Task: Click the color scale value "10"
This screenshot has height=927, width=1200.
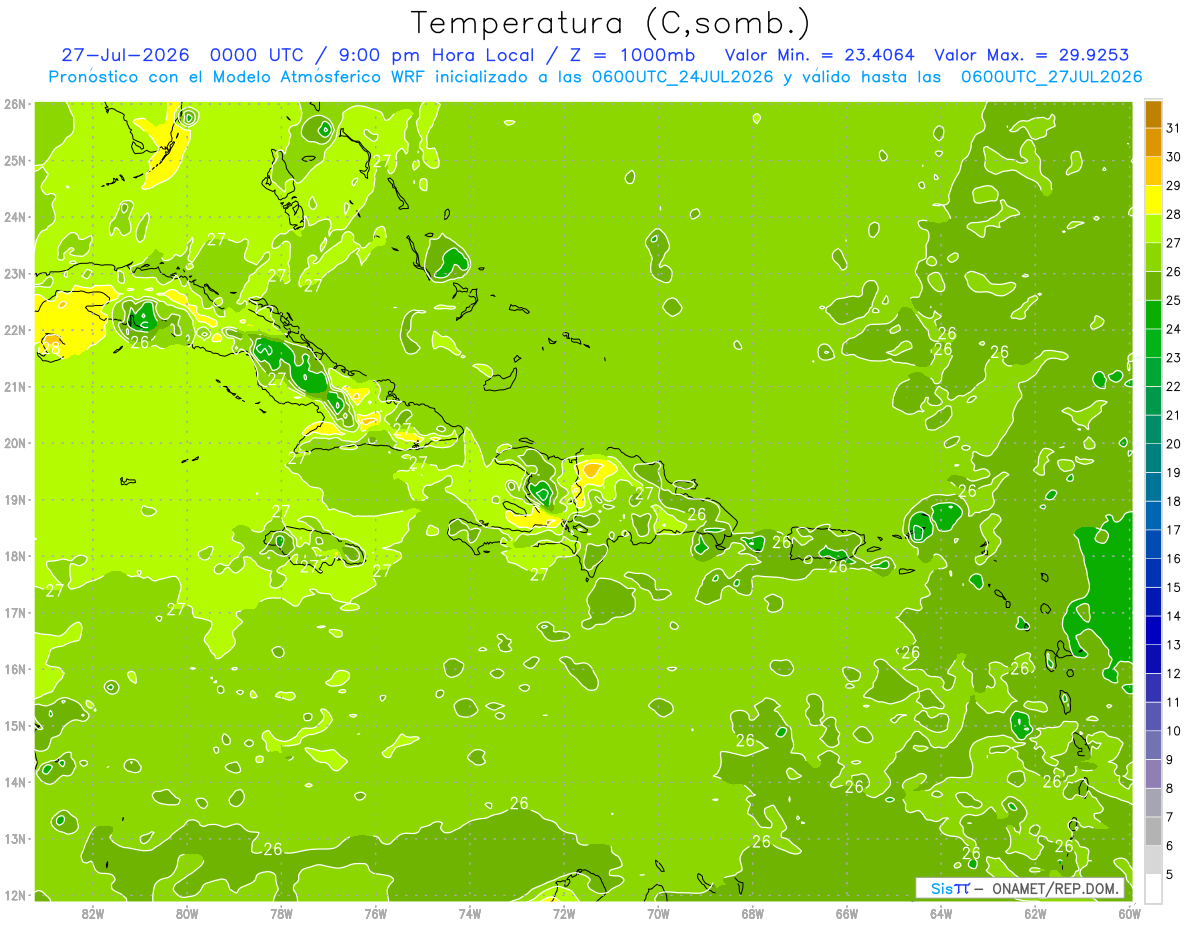Action: click(1174, 731)
